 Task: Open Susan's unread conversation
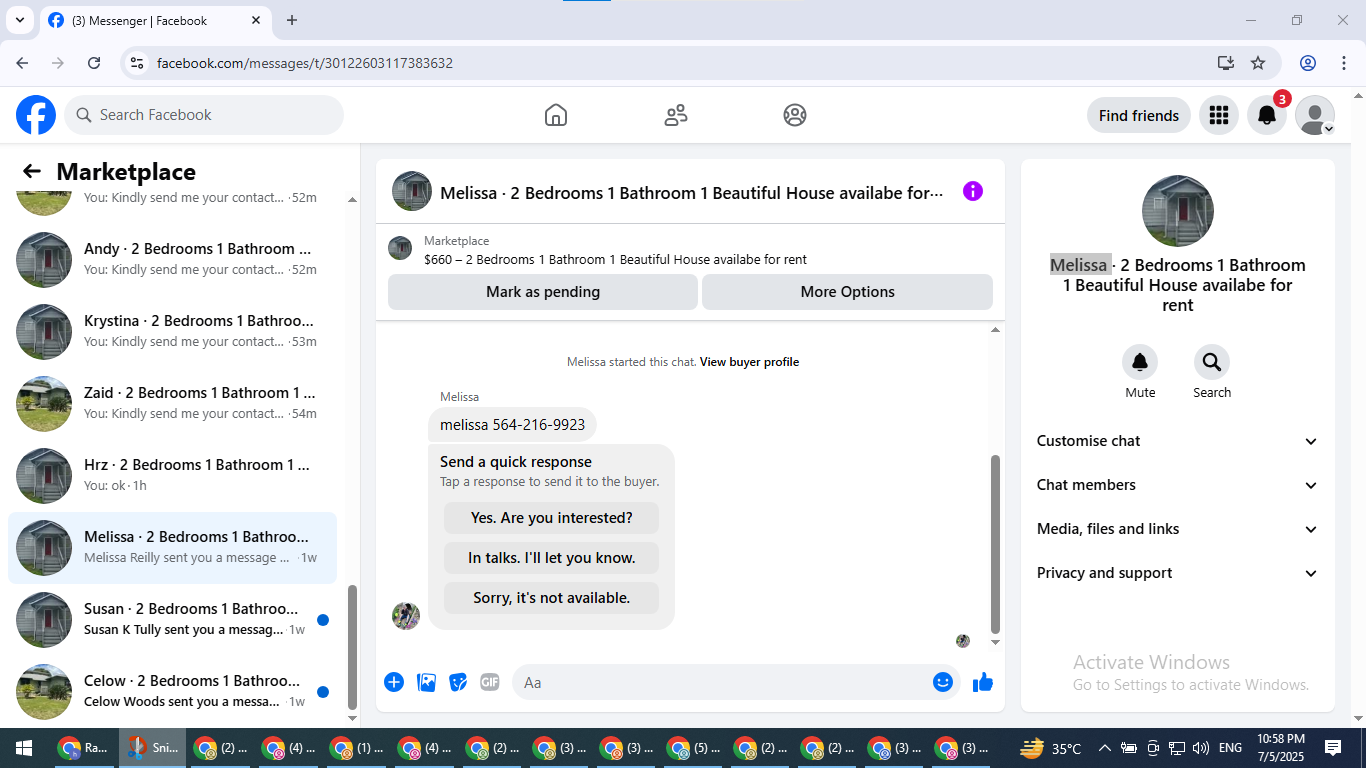[x=172, y=619]
